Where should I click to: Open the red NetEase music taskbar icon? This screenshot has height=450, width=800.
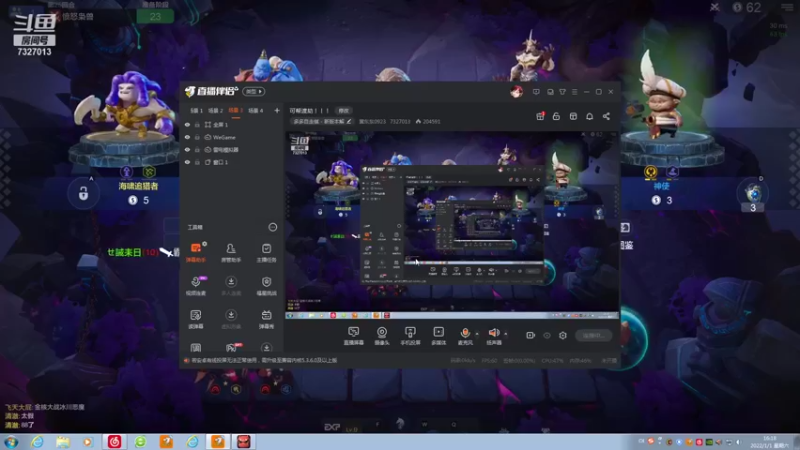pyautogui.click(x=114, y=442)
